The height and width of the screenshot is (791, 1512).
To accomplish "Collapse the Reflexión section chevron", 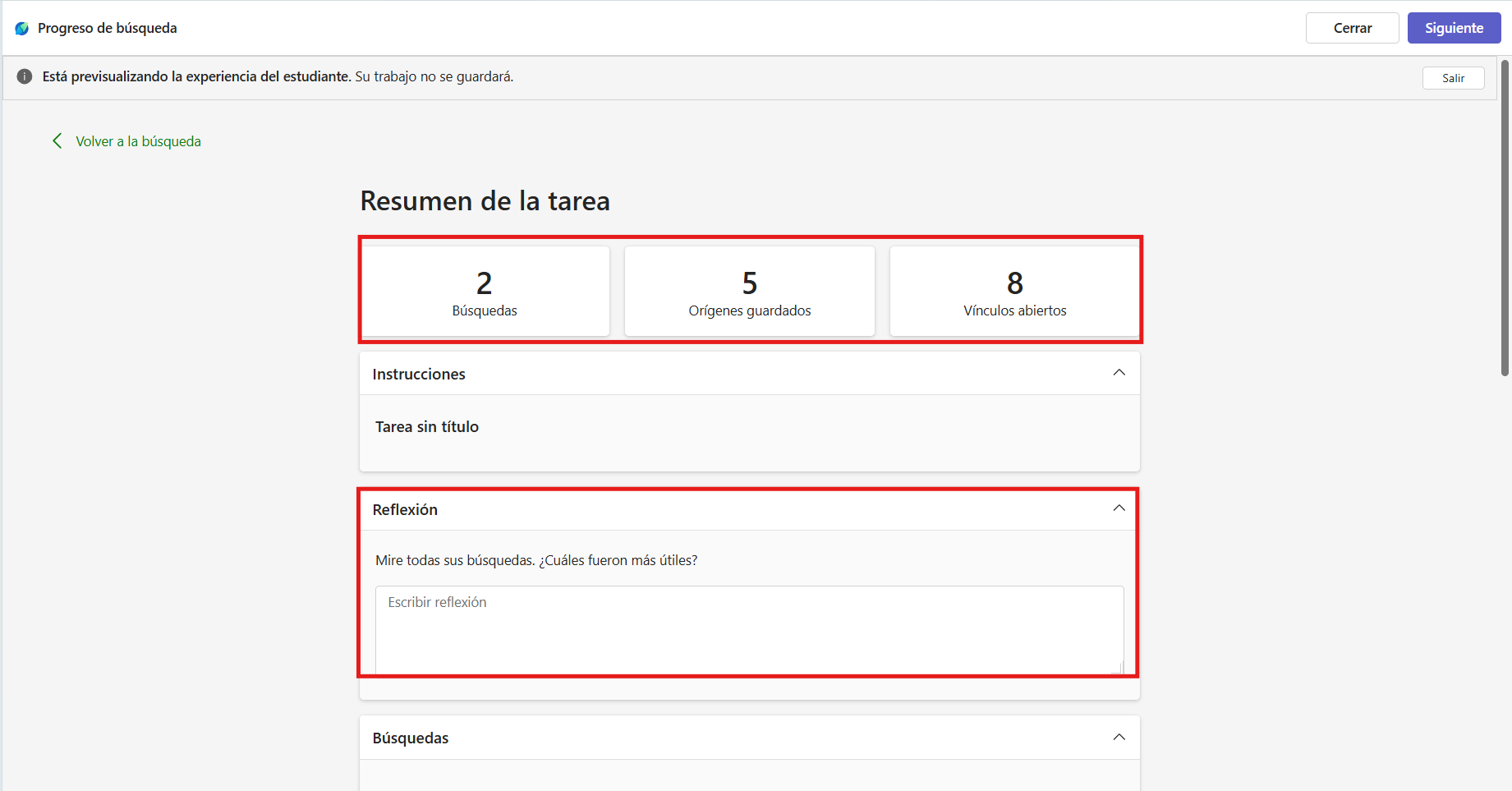I will (x=1119, y=508).
